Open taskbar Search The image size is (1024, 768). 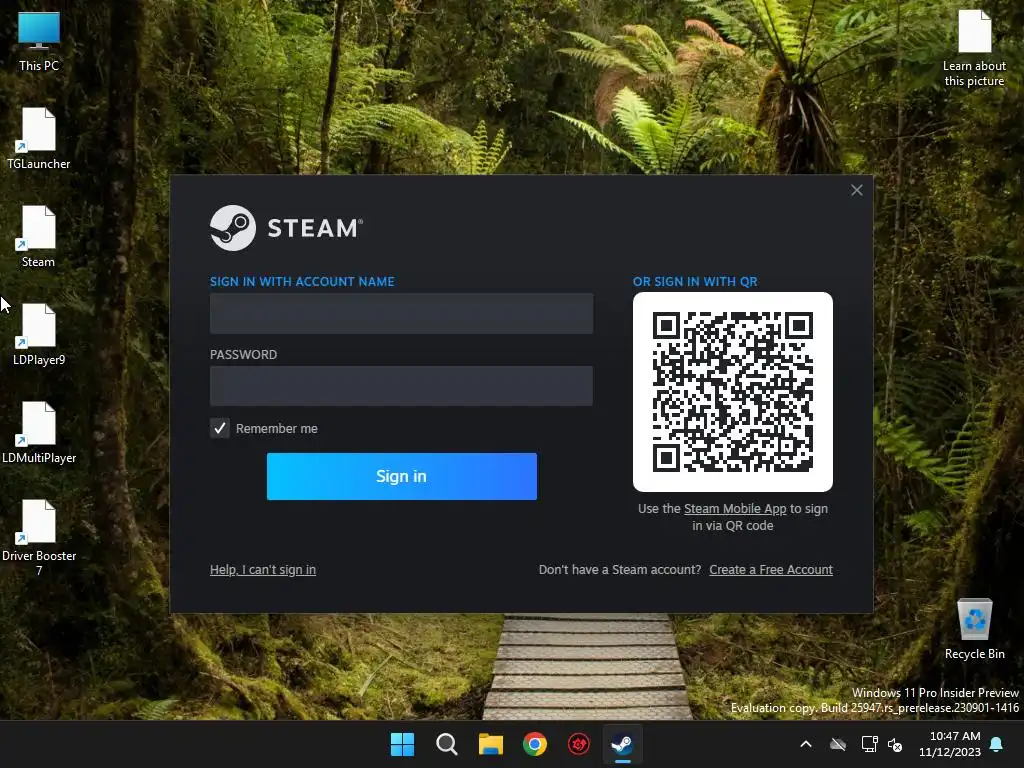point(447,744)
